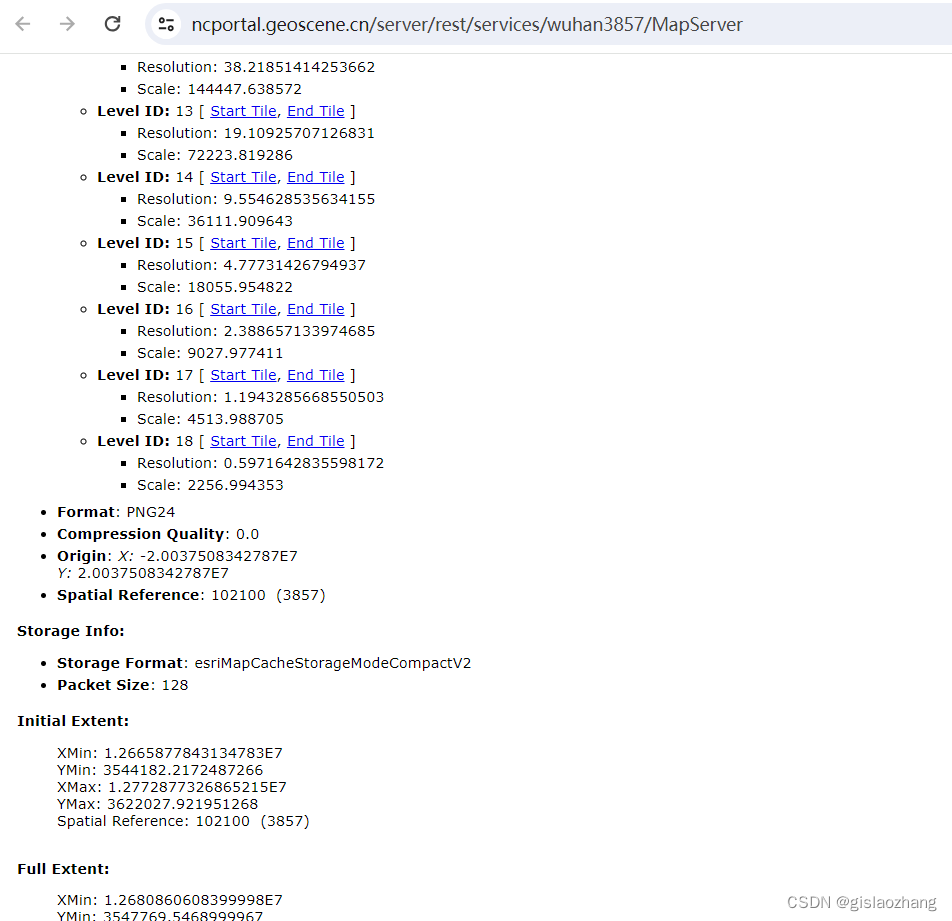952x921 pixels.
Task: Open Start Tile for Level ID 15
Action: click(x=242, y=242)
